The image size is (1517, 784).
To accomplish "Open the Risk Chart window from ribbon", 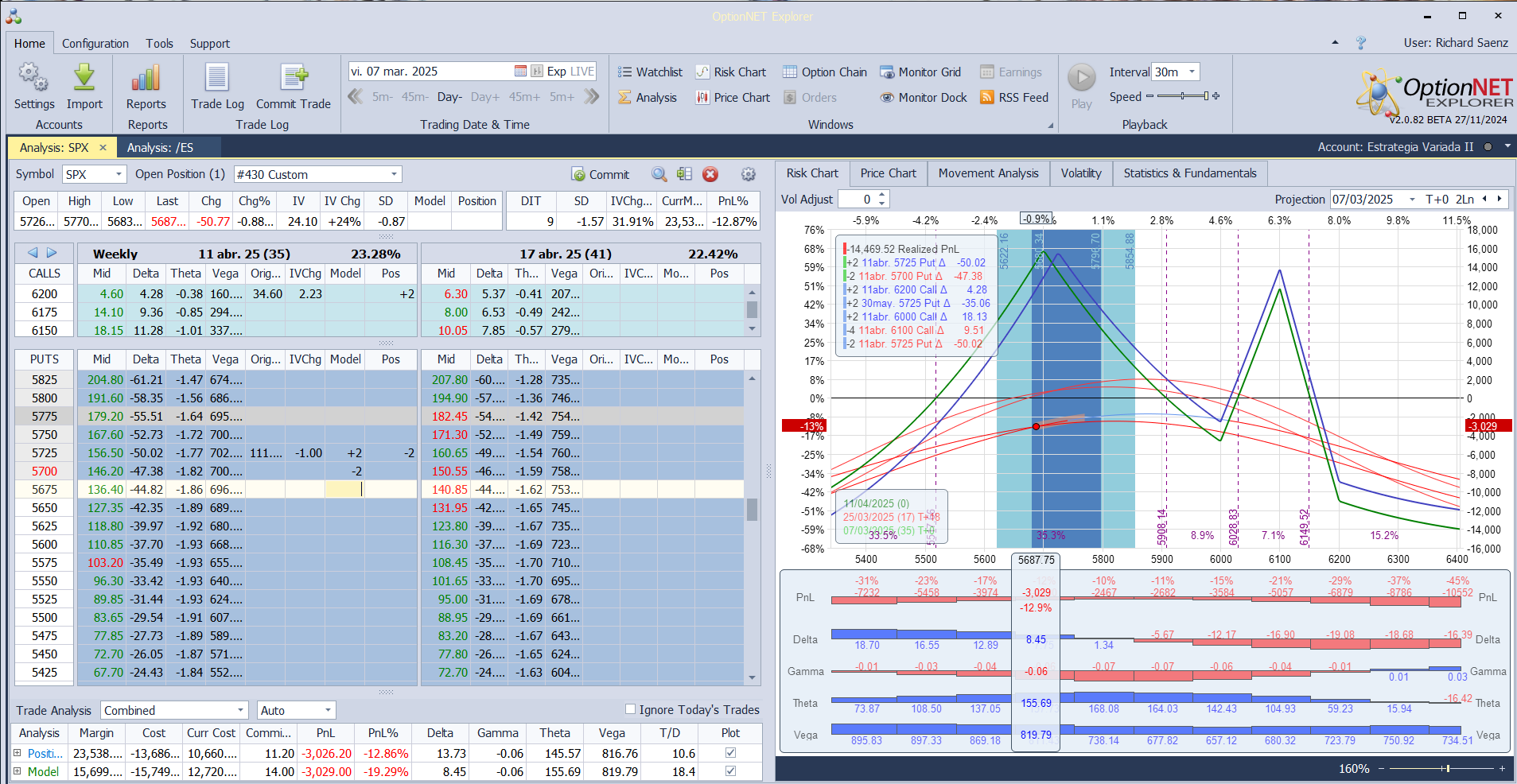I will [x=731, y=72].
